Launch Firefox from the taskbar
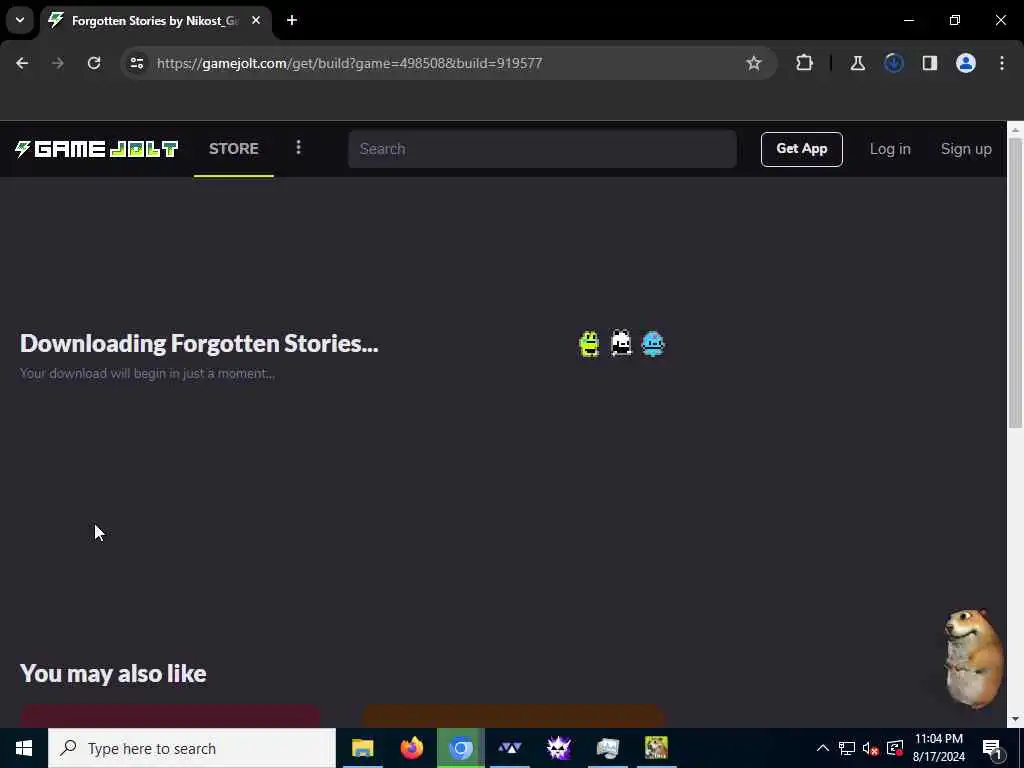This screenshot has height=768, width=1024. coord(411,748)
